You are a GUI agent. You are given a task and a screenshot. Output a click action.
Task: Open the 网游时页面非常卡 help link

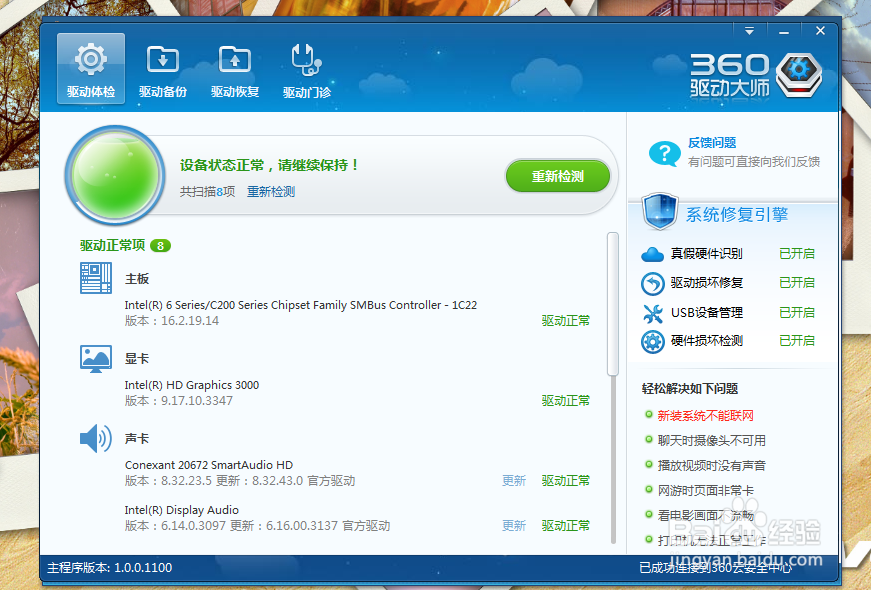tap(705, 491)
